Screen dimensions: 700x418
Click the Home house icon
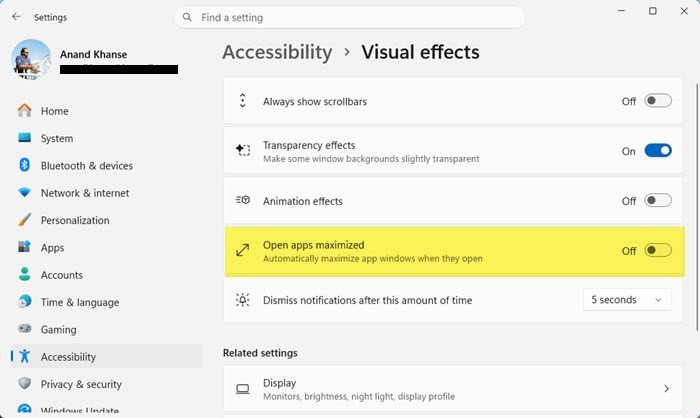click(25, 110)
